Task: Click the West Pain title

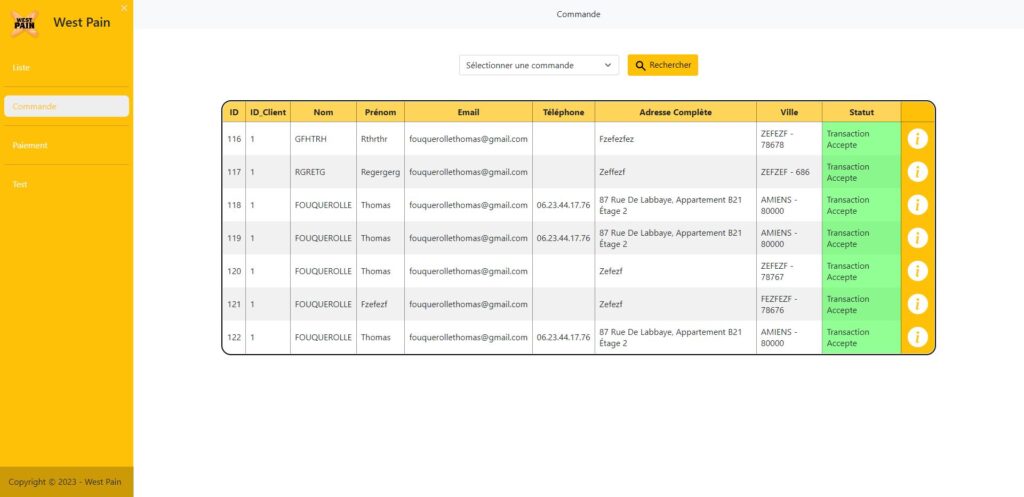Action: point(82,22)
